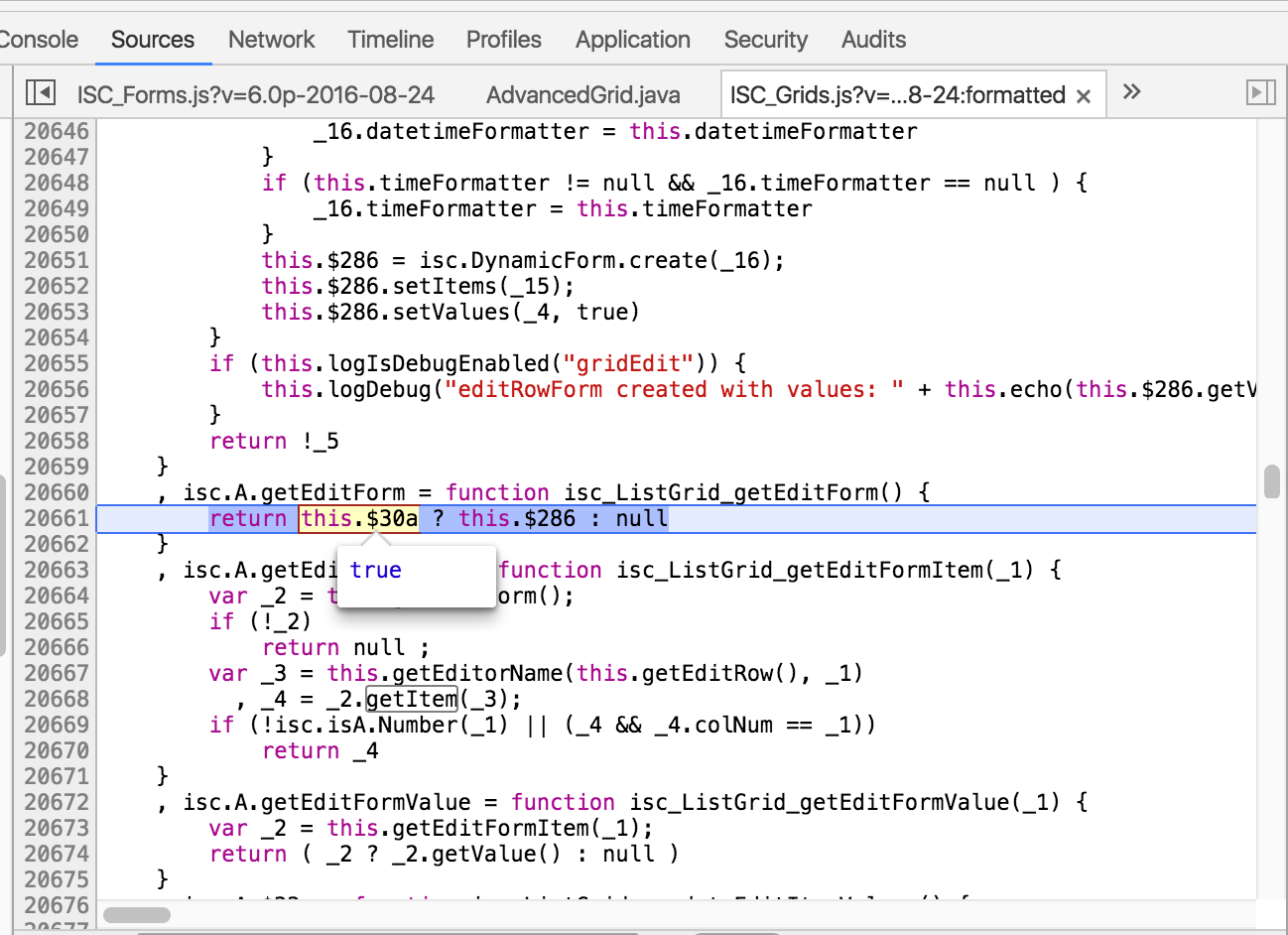Toggle the debugger sidebar pane icon

1259,92
